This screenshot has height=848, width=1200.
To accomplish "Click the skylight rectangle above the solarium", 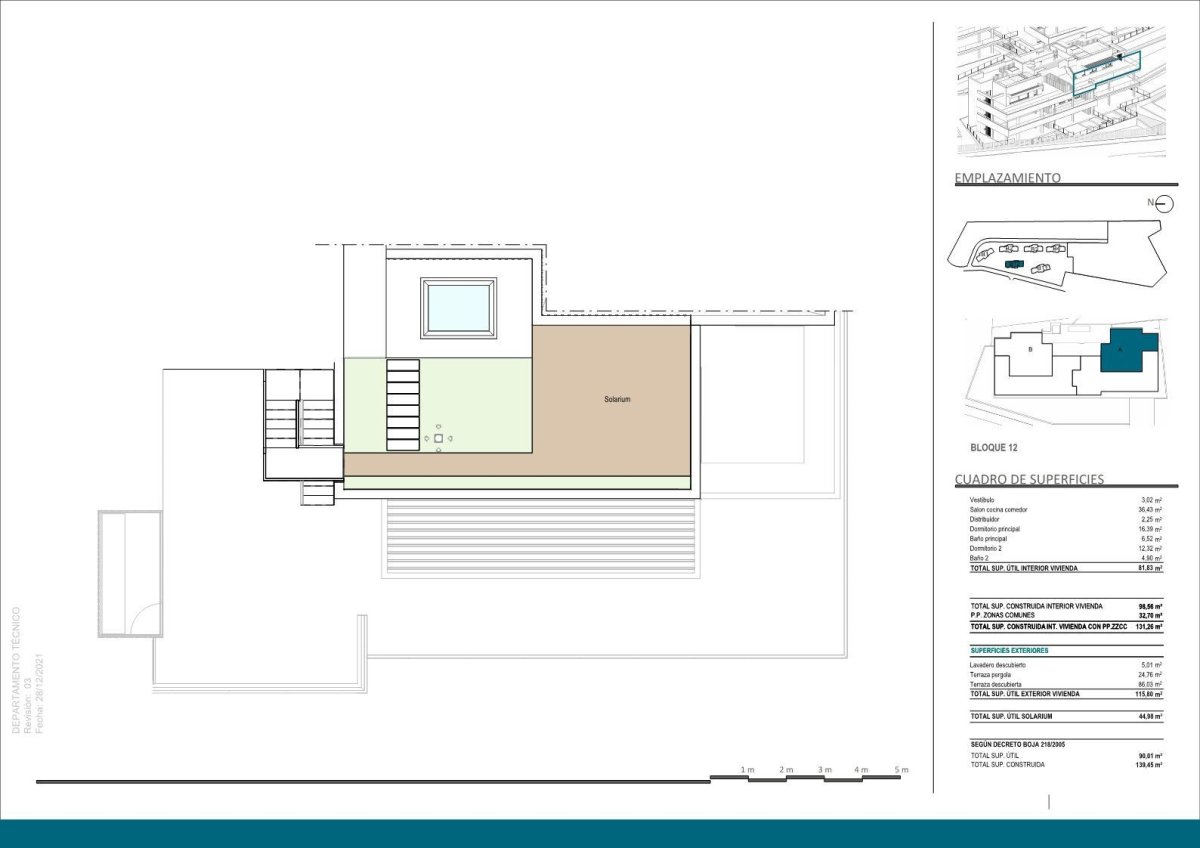I will pyautogui.click(x=459, y=306).
